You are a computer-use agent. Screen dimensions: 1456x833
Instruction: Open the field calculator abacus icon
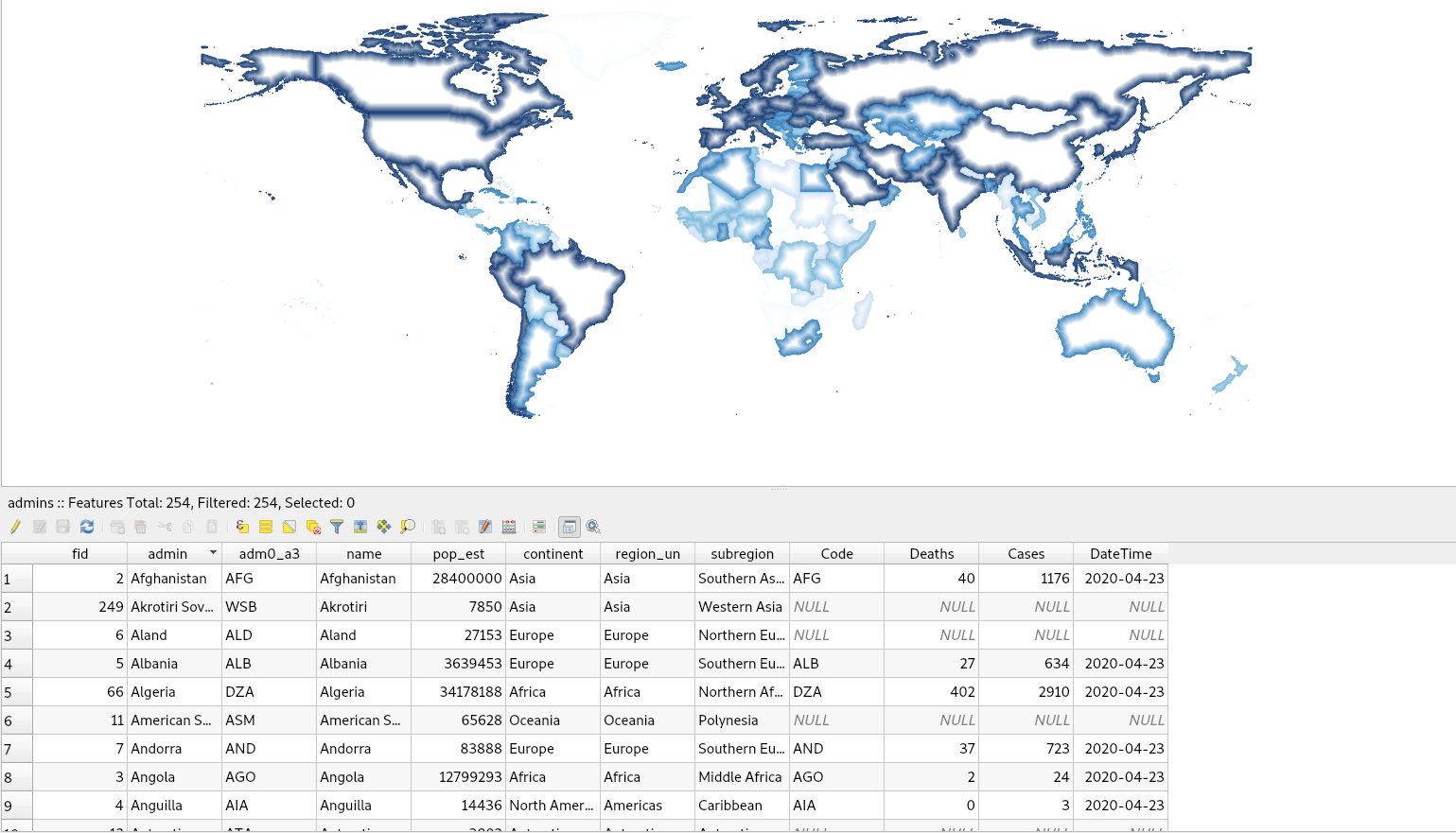tap(509, 527)
